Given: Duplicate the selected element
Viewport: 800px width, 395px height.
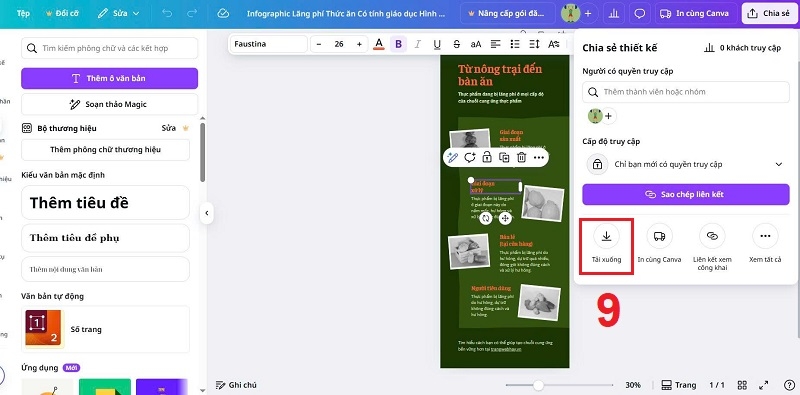Looking at the screenshot, I should coord(504,157).
